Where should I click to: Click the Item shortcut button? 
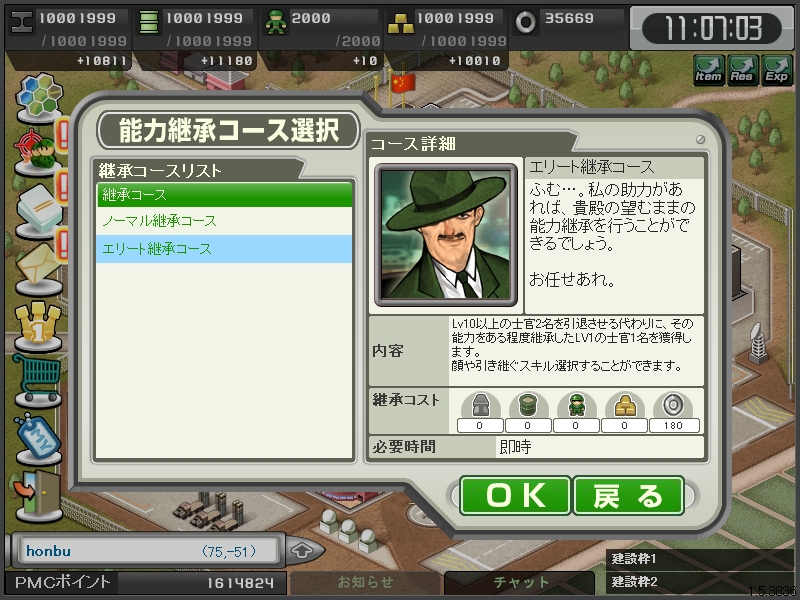point(709,70)
